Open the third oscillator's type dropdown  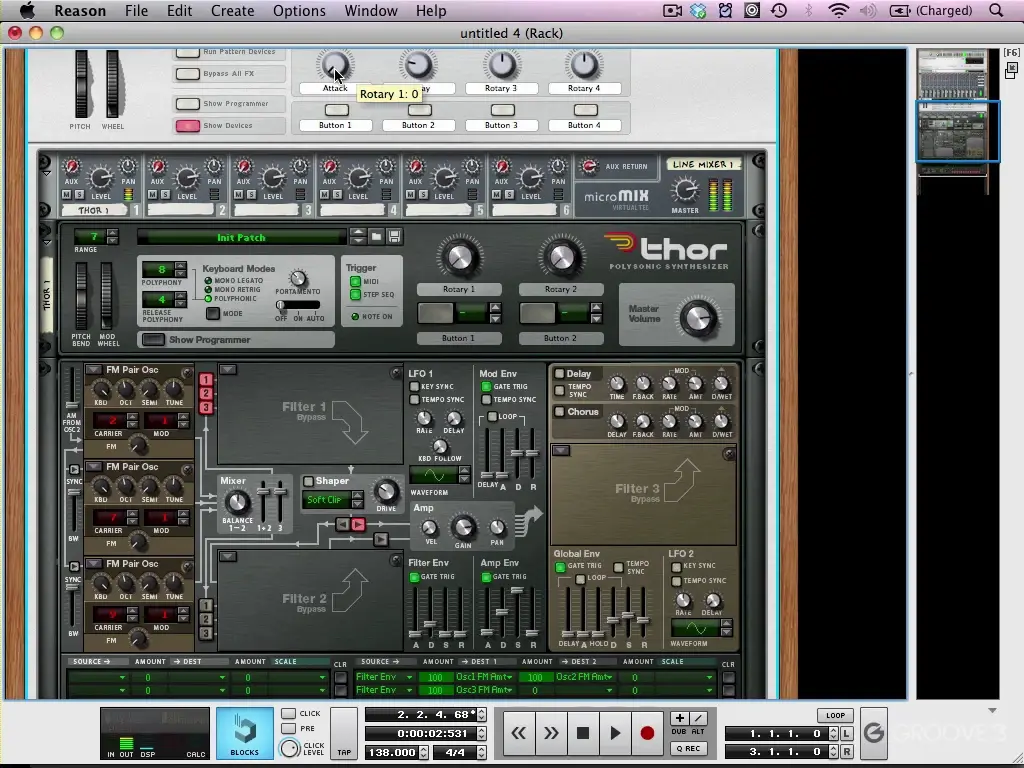[94, 564]
